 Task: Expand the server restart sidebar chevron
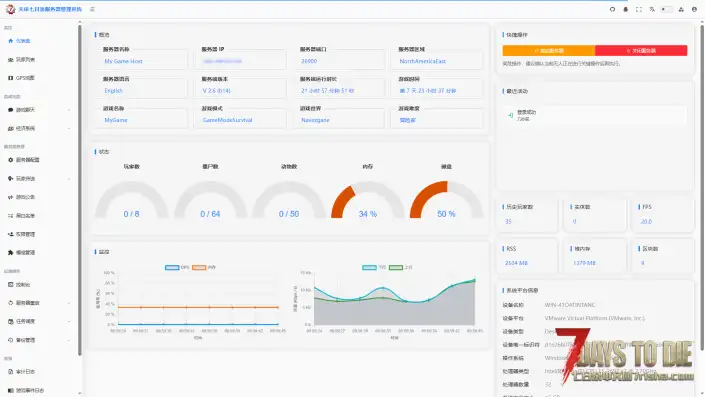coord(69,303)
